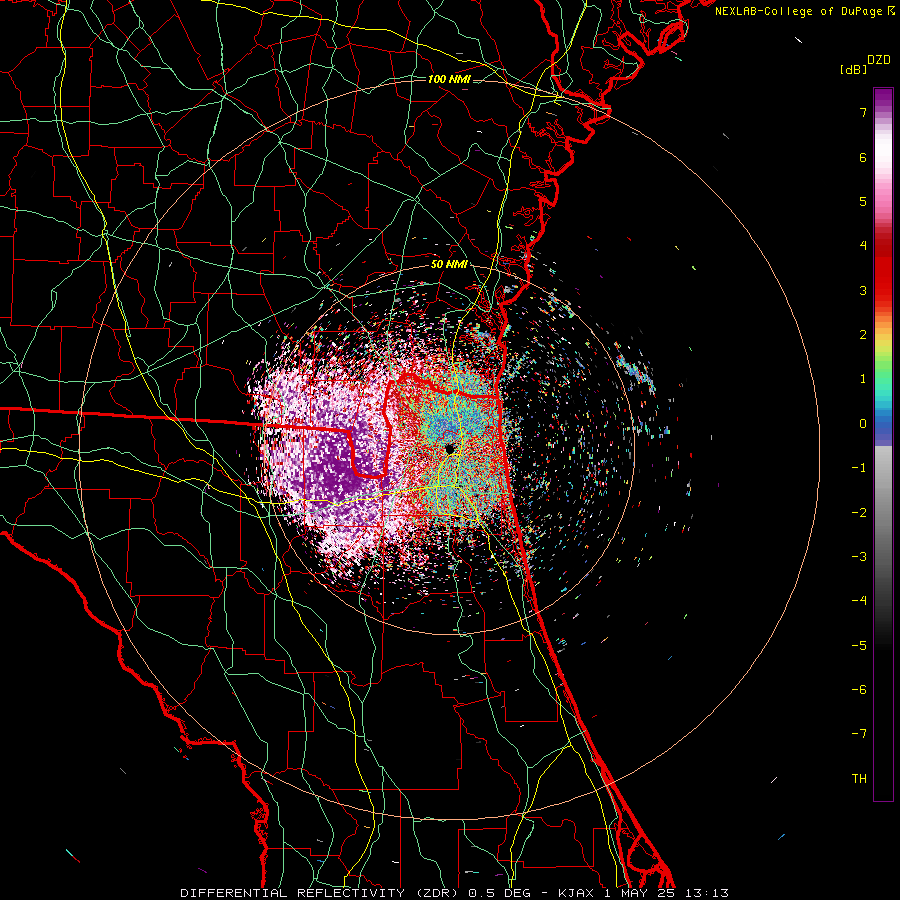Click the 1 MAY 25 date text
This screenshot has height=900, width=900.
coord(639,893)
